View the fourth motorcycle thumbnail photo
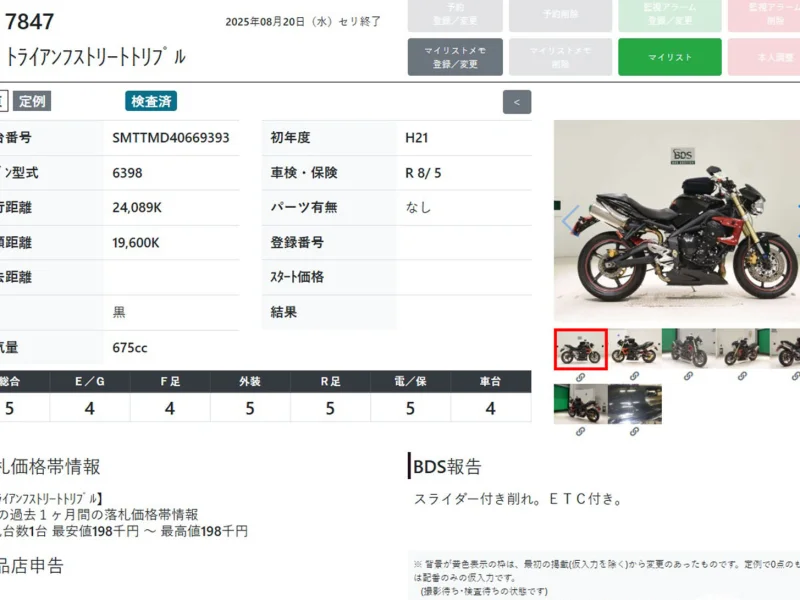Image resolution: width=800 pixels, height=600 pixels. click(743, 348)
